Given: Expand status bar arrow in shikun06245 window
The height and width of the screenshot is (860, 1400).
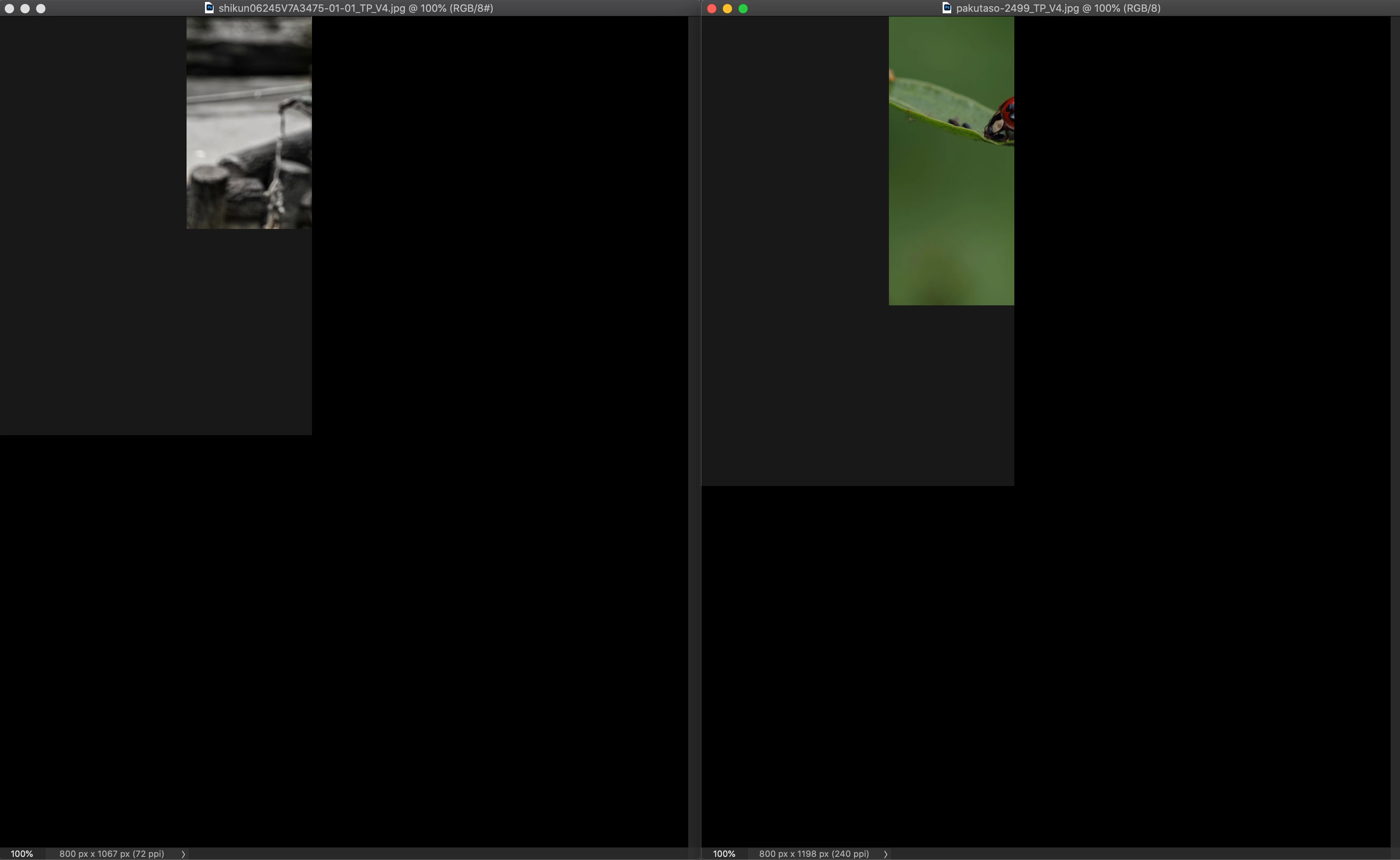Looking at the screenshot, I should click(183, 854).
